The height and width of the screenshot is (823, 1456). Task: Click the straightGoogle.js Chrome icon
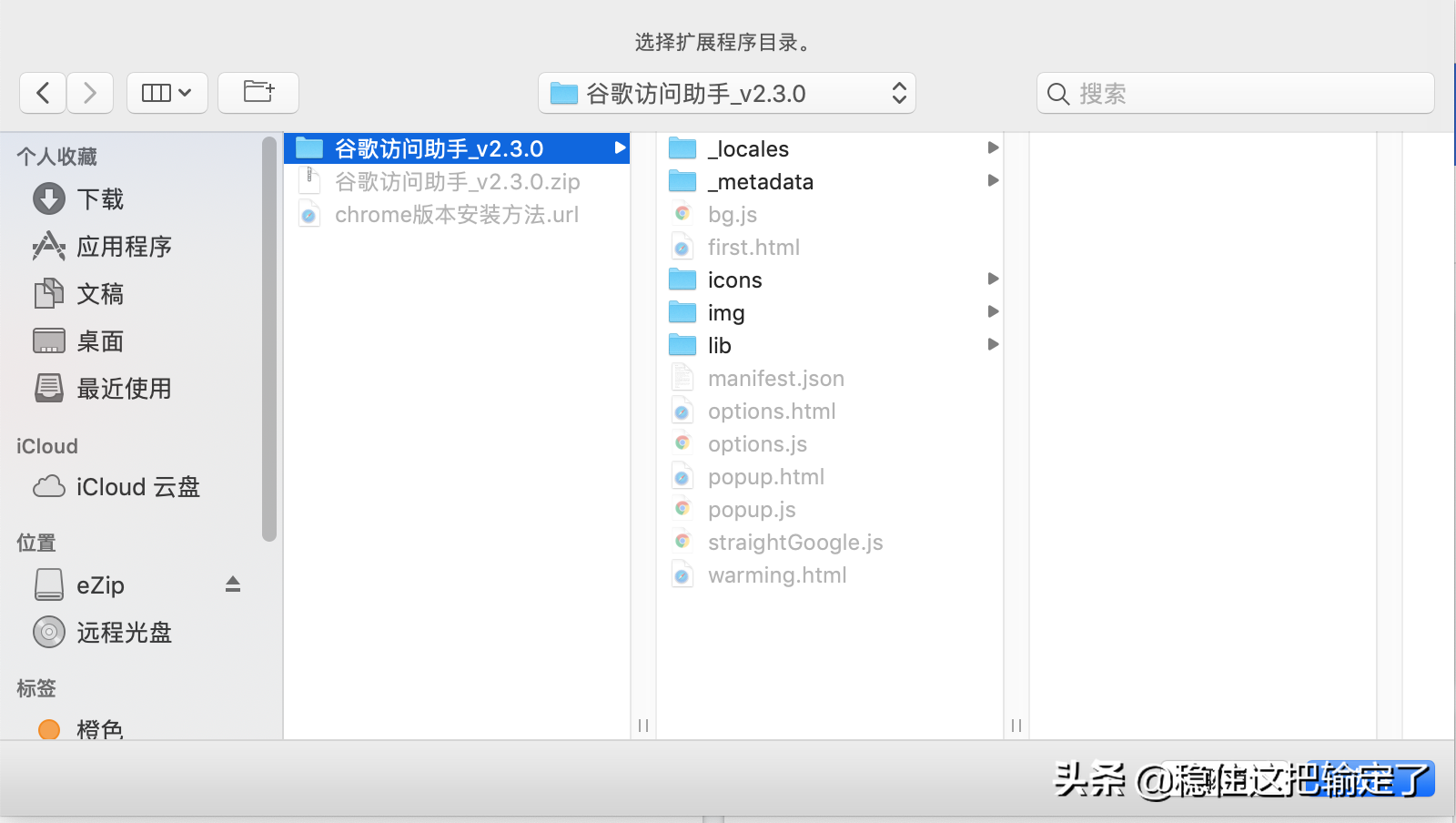point(682,541)
